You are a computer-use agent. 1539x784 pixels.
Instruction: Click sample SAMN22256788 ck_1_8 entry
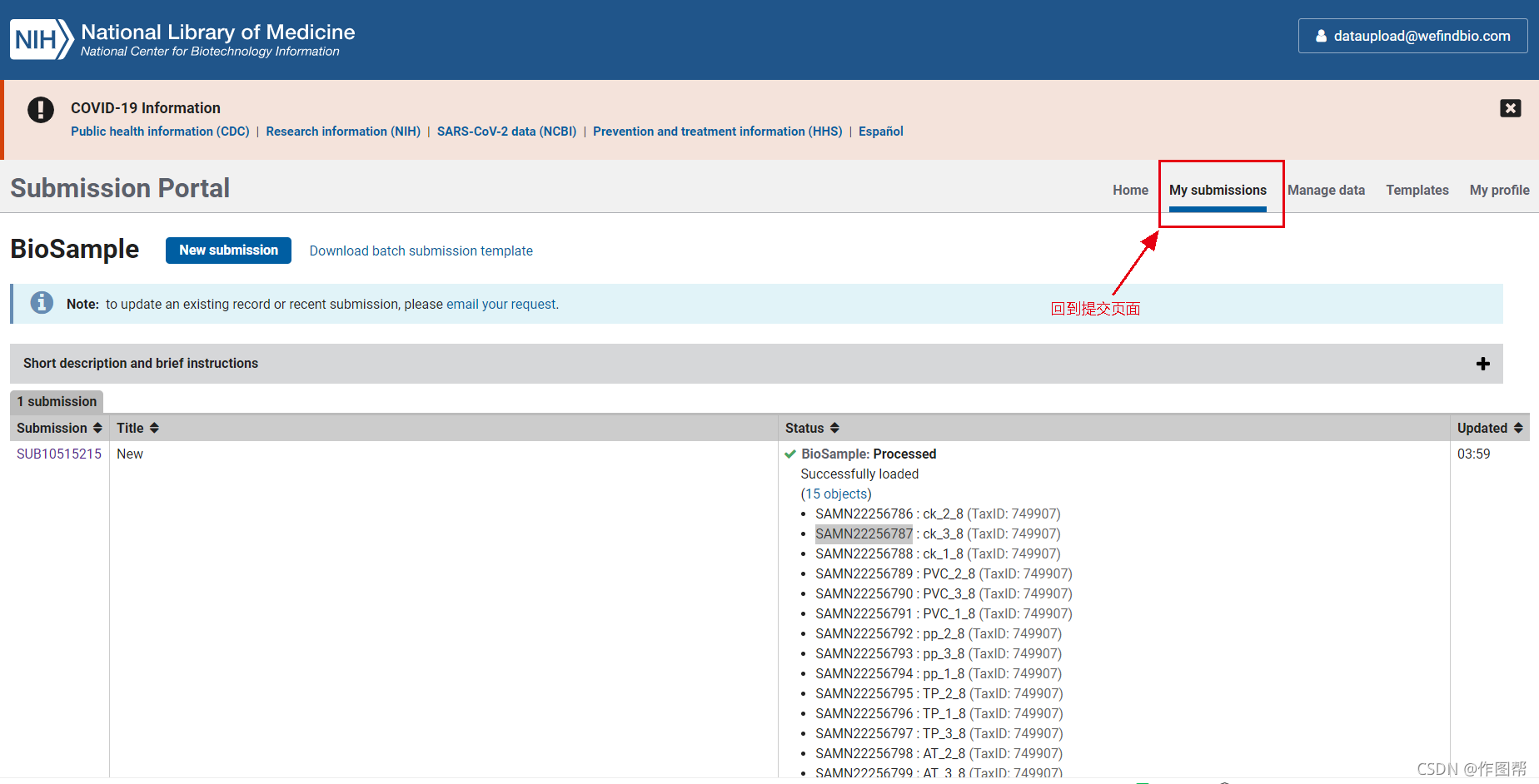[x=938, y=553]
